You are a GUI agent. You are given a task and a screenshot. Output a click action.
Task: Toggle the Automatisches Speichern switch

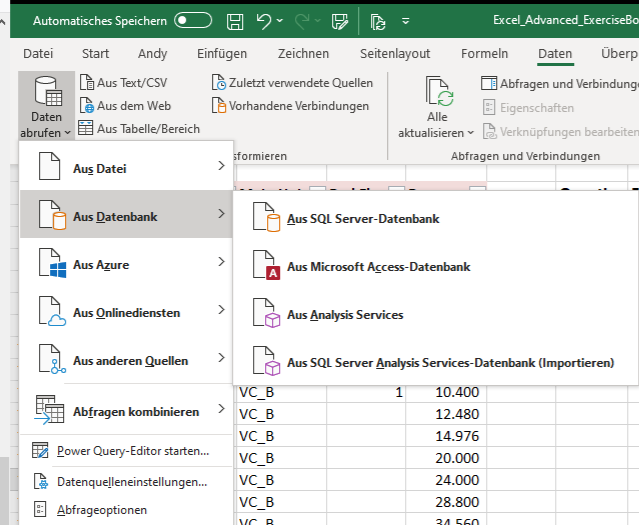coord(193,20)
